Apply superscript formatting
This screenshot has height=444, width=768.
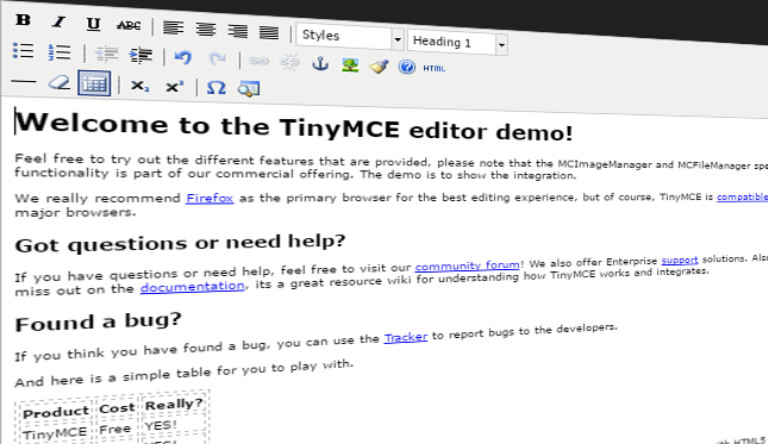[x=174, y=87]
